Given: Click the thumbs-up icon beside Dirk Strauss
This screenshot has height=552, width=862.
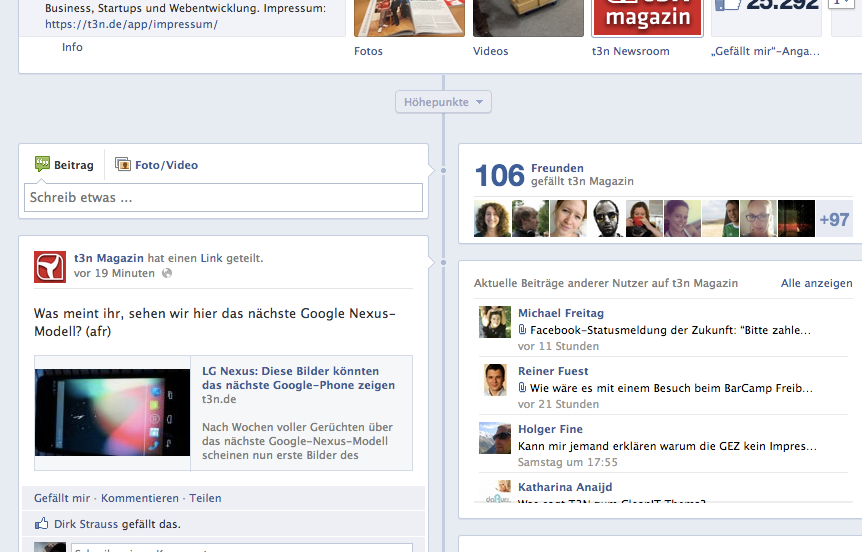Looking at the screenshot, I should (41, 523).
